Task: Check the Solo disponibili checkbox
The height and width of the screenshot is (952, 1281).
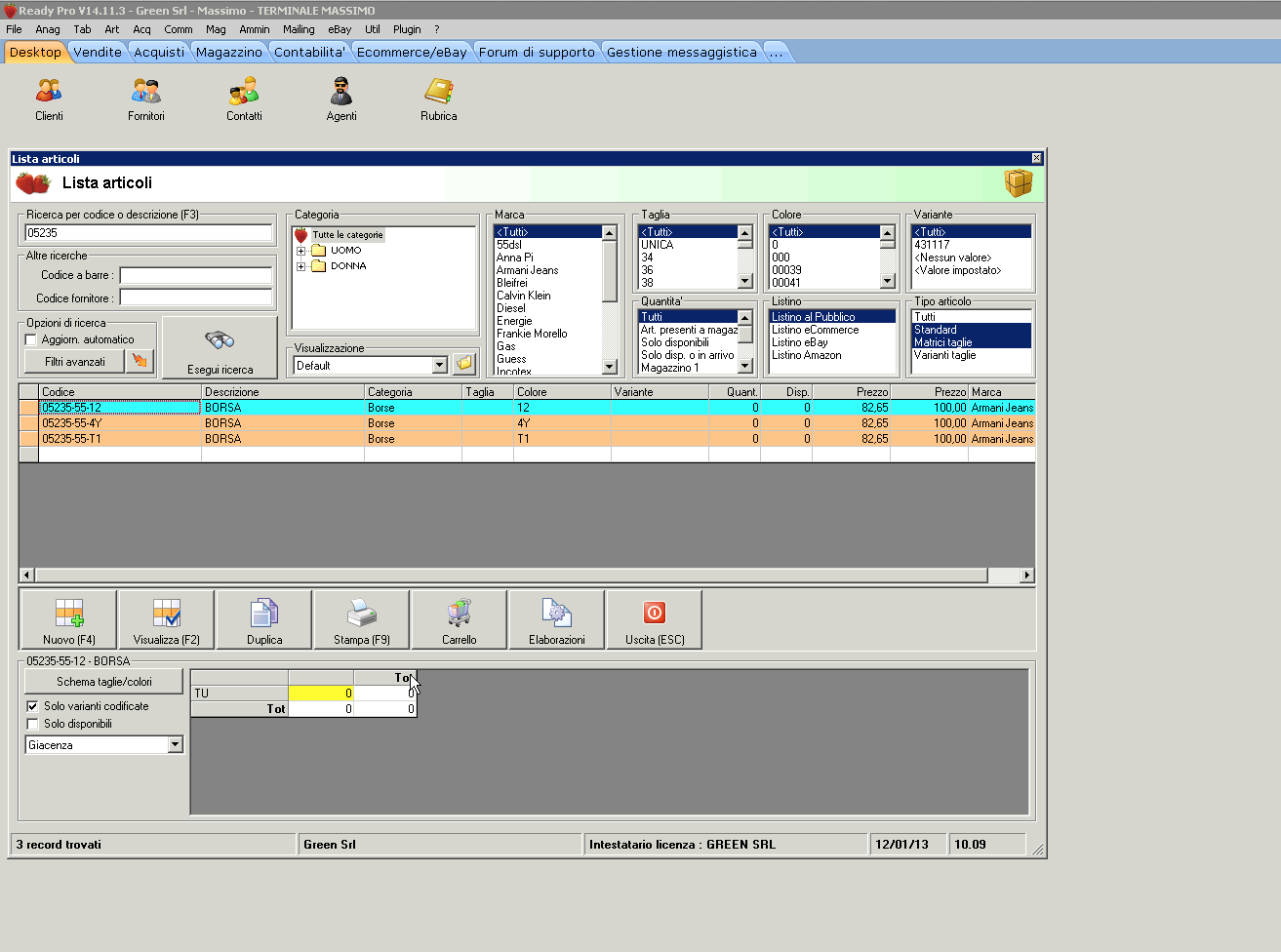Action: [x=32, y=724]
